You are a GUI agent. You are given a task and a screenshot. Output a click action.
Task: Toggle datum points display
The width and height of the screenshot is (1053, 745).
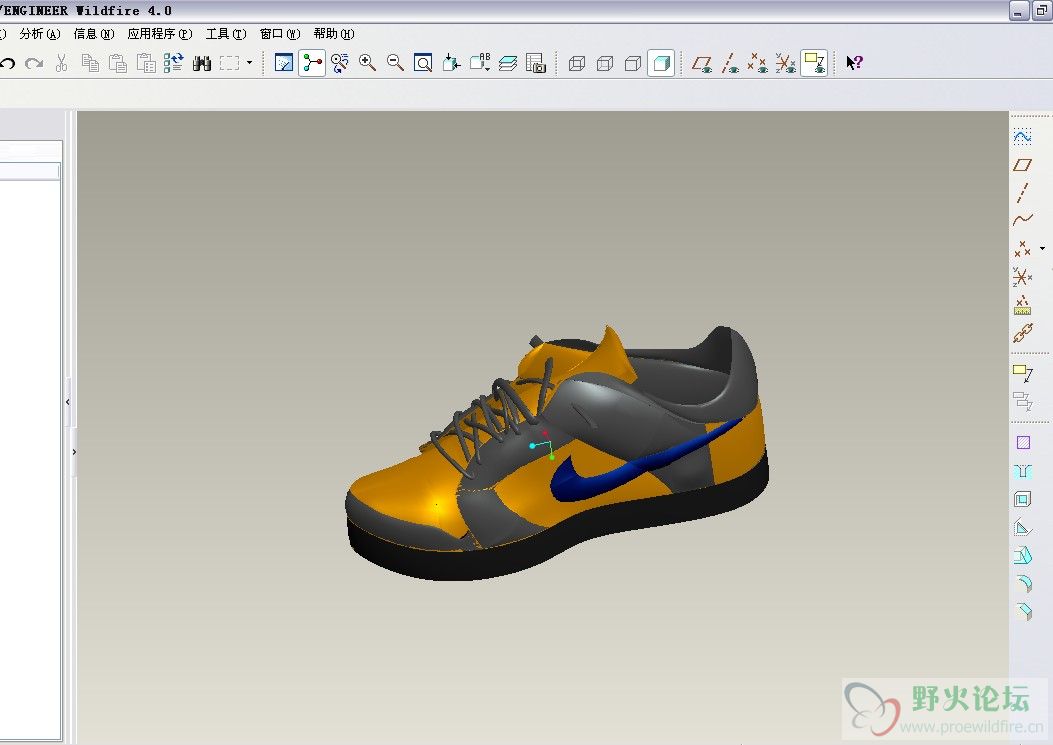[x=758, y=63]
